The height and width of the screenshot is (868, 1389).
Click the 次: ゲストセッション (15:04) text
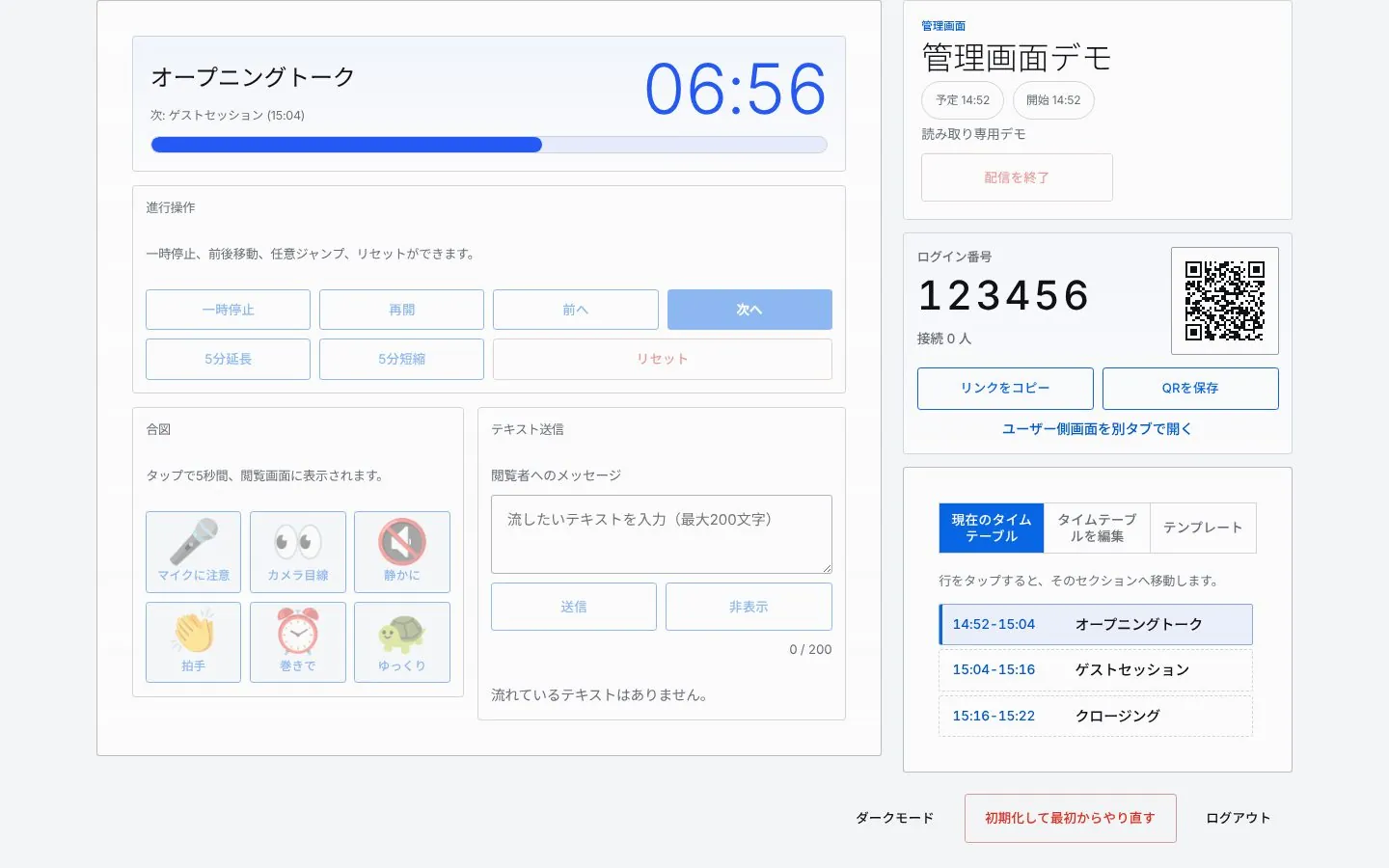(x=228, y=115)
